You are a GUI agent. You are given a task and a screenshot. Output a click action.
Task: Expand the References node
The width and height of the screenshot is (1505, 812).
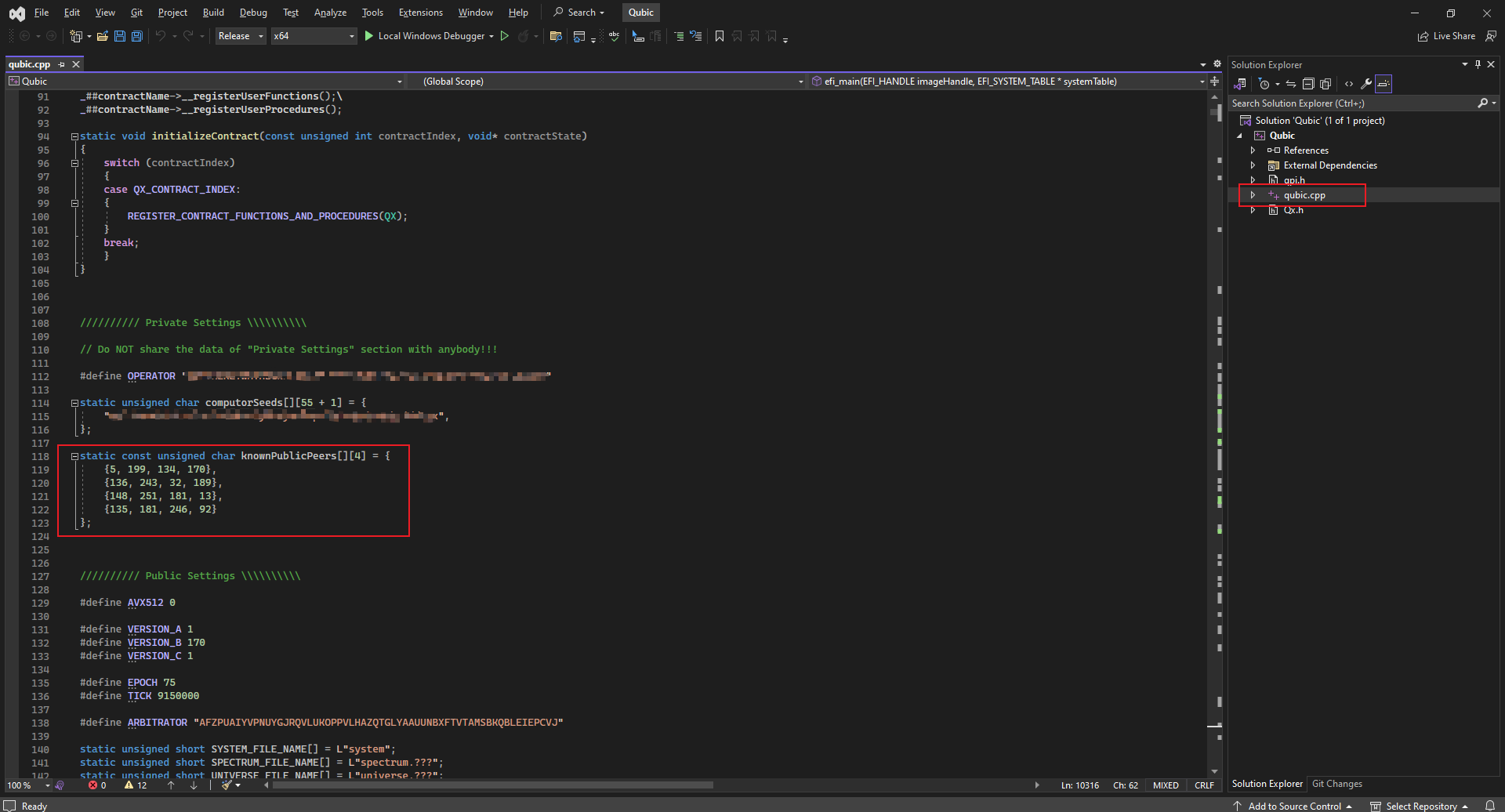tap(1253, 150)
